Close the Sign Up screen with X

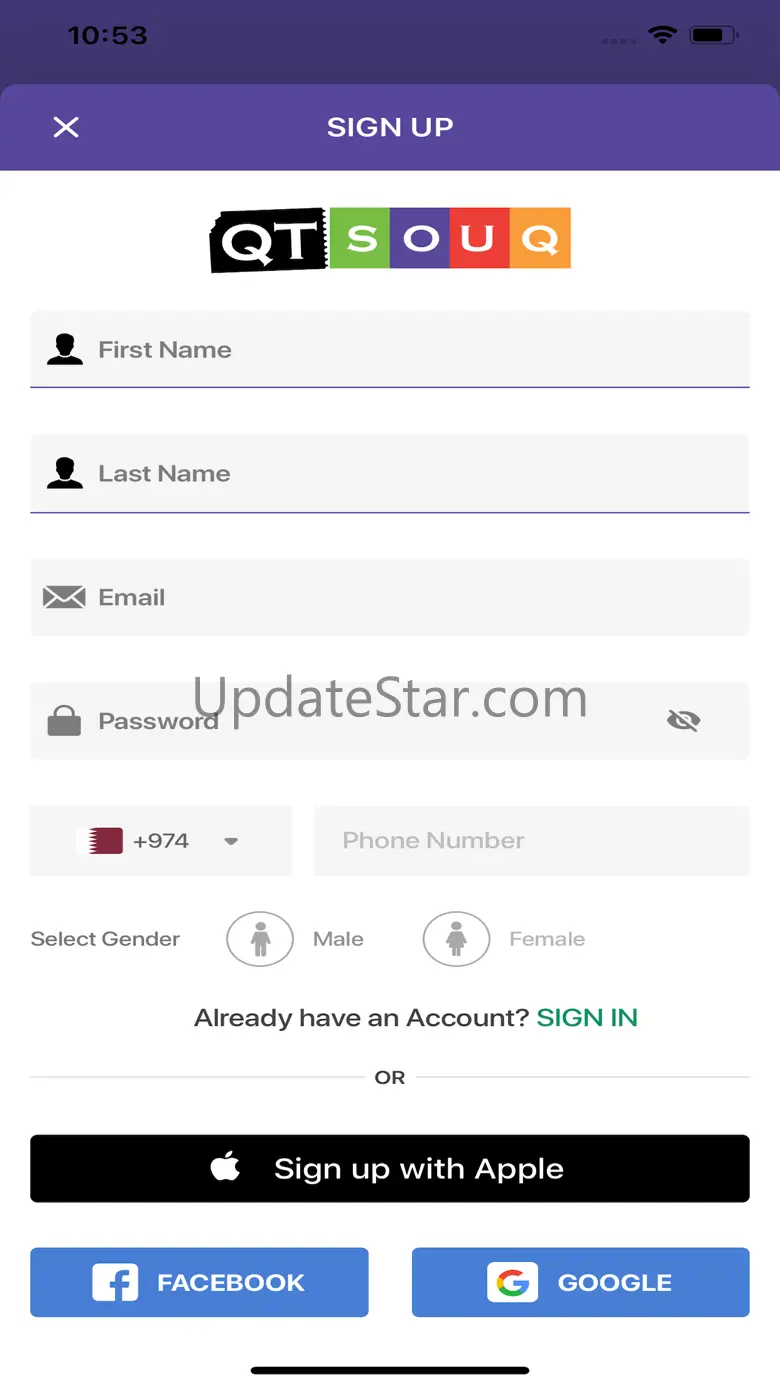[66, 127]
